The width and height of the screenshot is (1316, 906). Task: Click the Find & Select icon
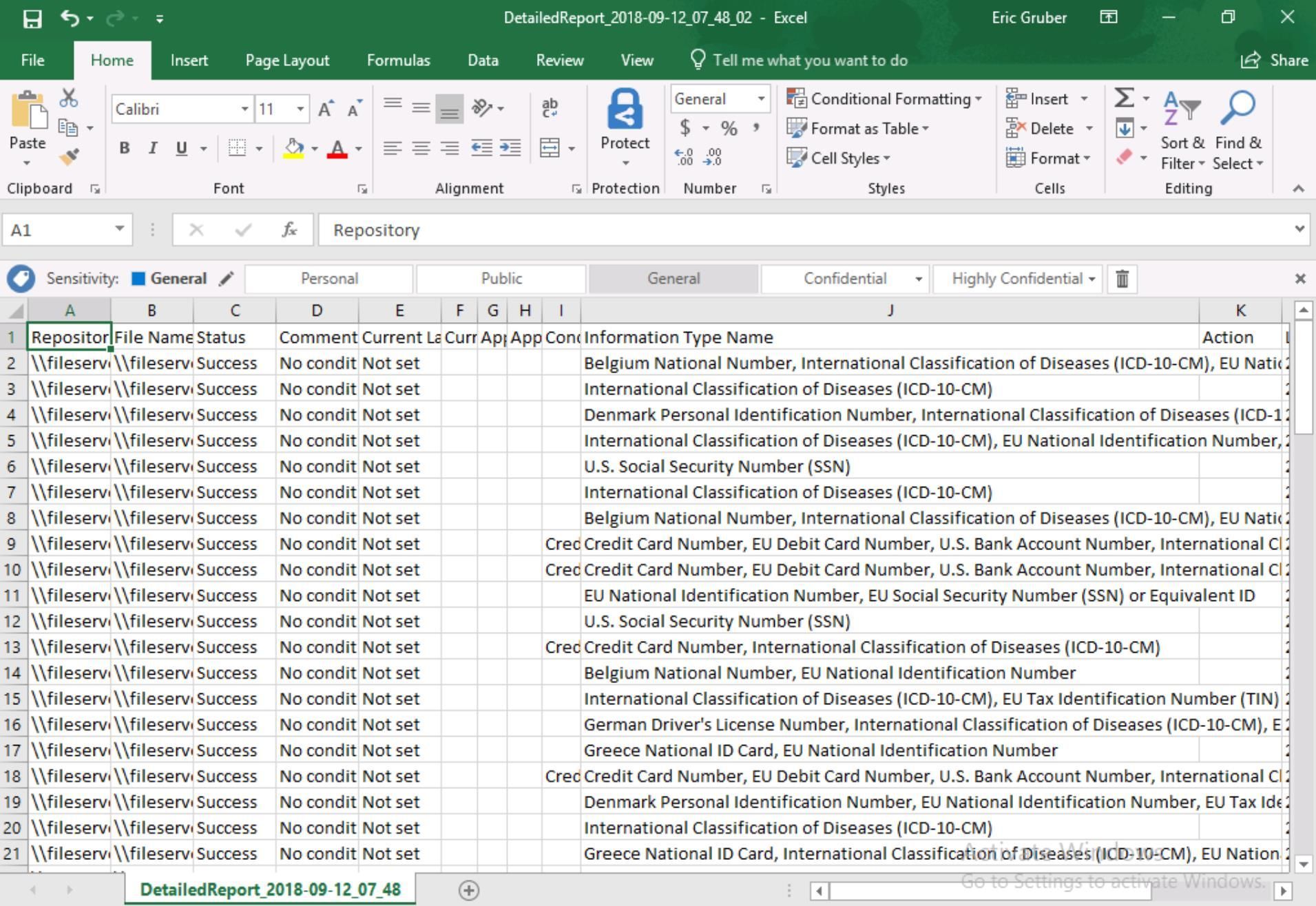point(1237,131)
